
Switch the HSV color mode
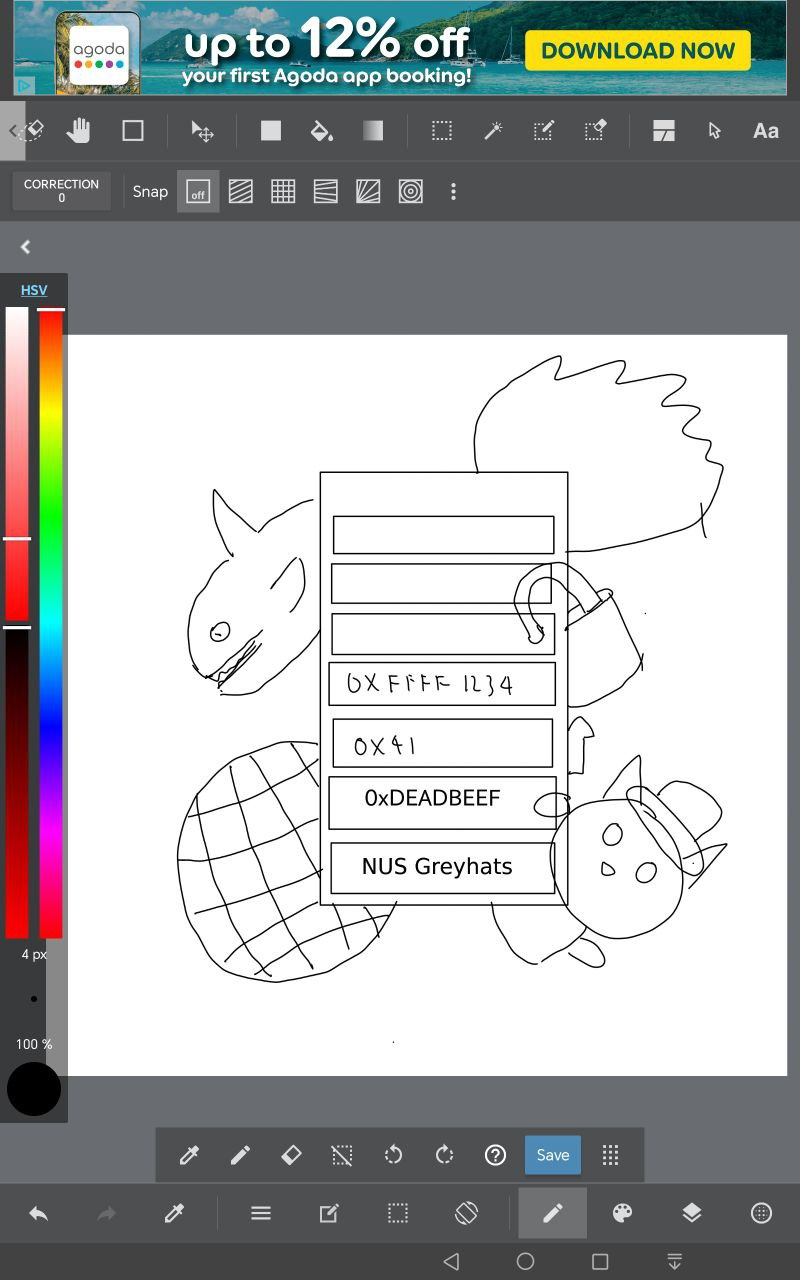(34, 290)
